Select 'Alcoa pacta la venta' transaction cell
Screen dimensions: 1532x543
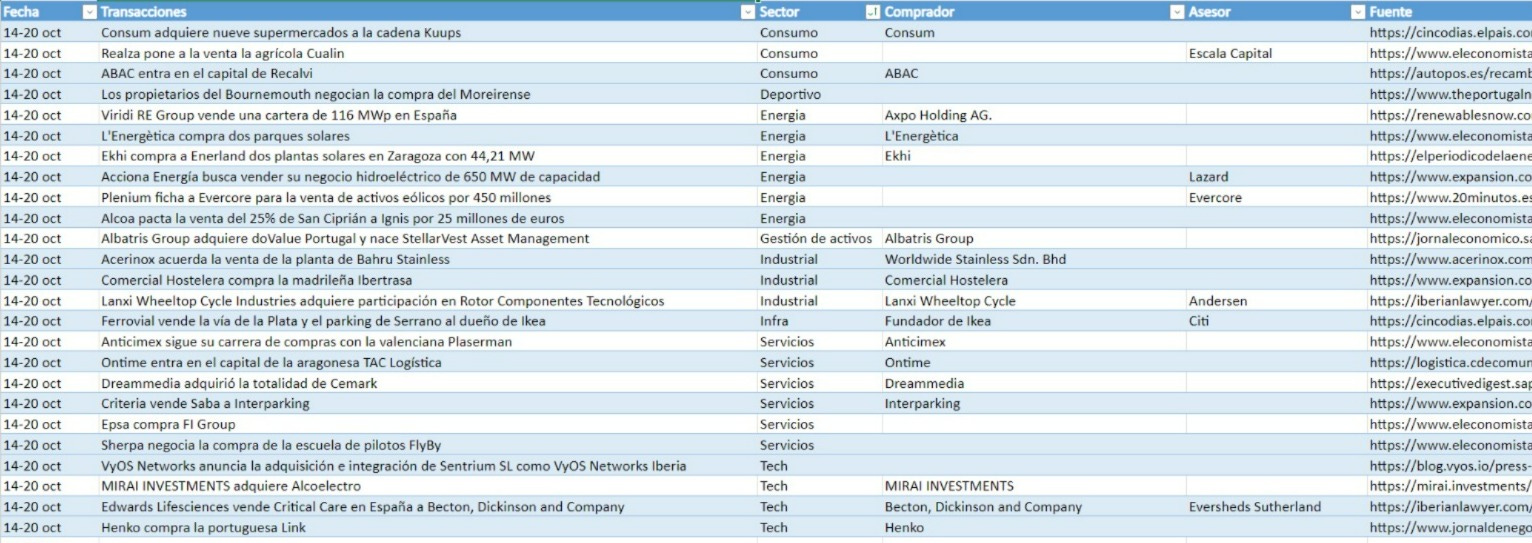(x=427, y=218)
